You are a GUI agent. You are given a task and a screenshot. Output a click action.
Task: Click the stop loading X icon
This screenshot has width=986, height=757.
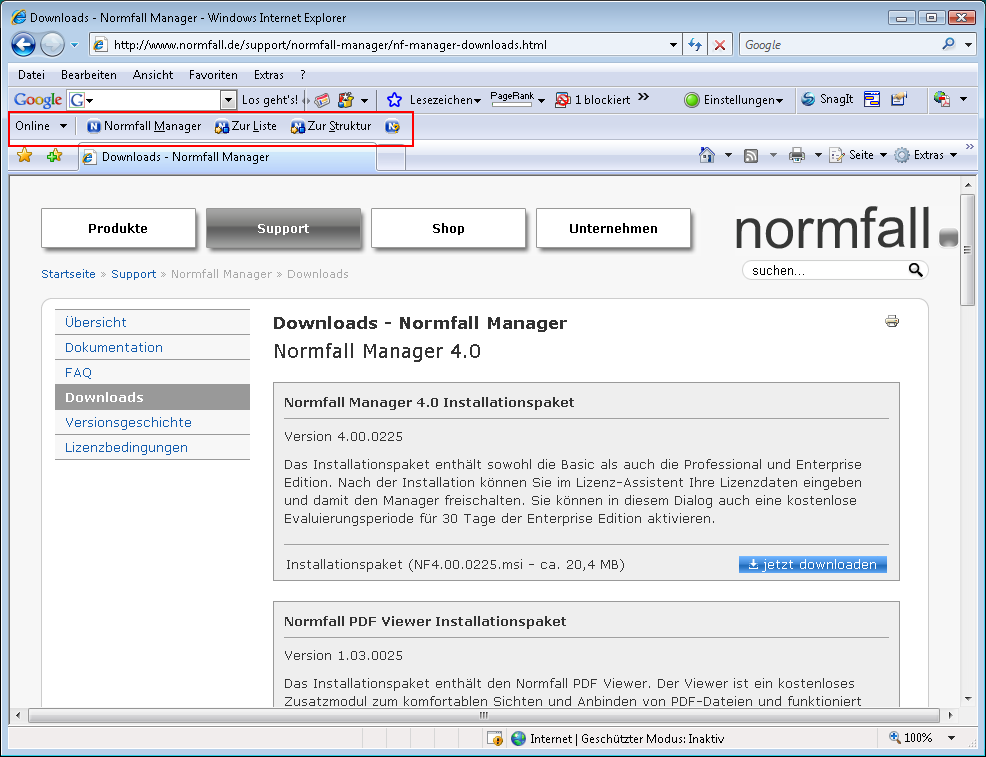pos(720,45)
